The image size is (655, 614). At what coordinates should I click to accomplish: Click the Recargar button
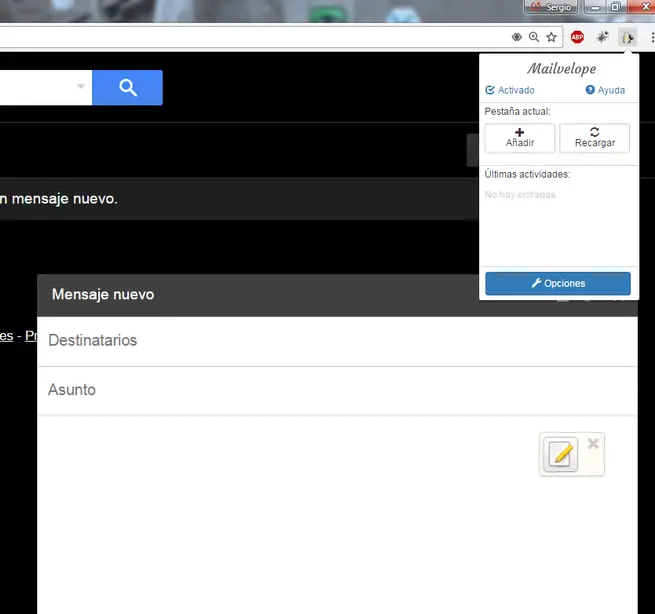click(x=594, y=138)
